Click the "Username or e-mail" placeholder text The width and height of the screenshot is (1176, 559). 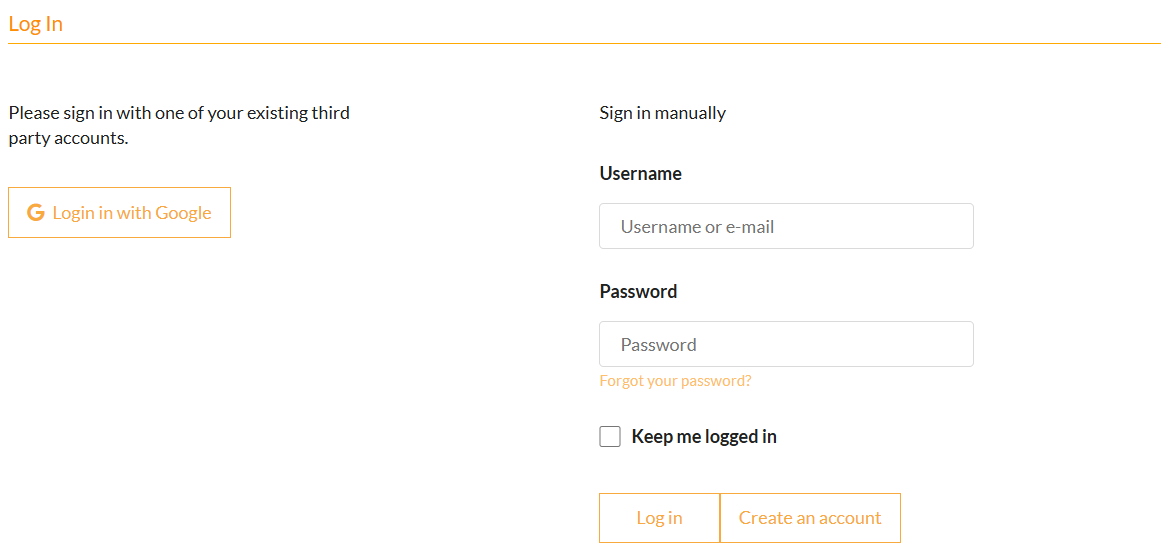tap(697, 227)
